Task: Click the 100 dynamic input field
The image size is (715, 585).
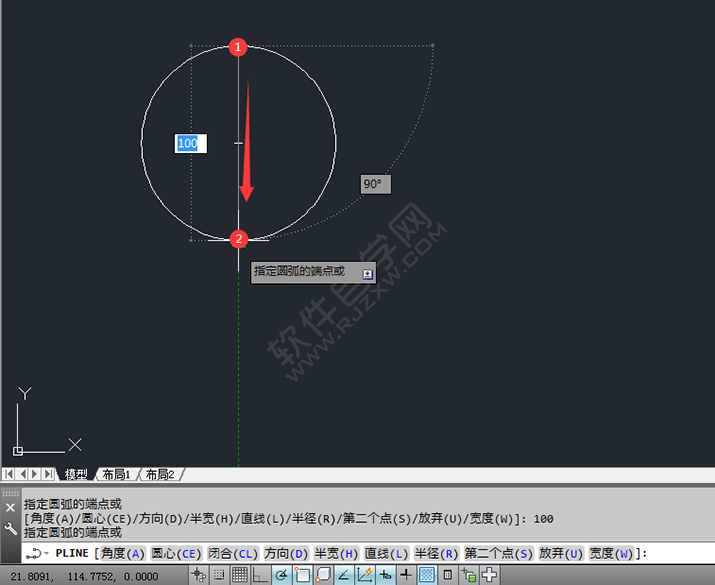Action: pos(191,144)
